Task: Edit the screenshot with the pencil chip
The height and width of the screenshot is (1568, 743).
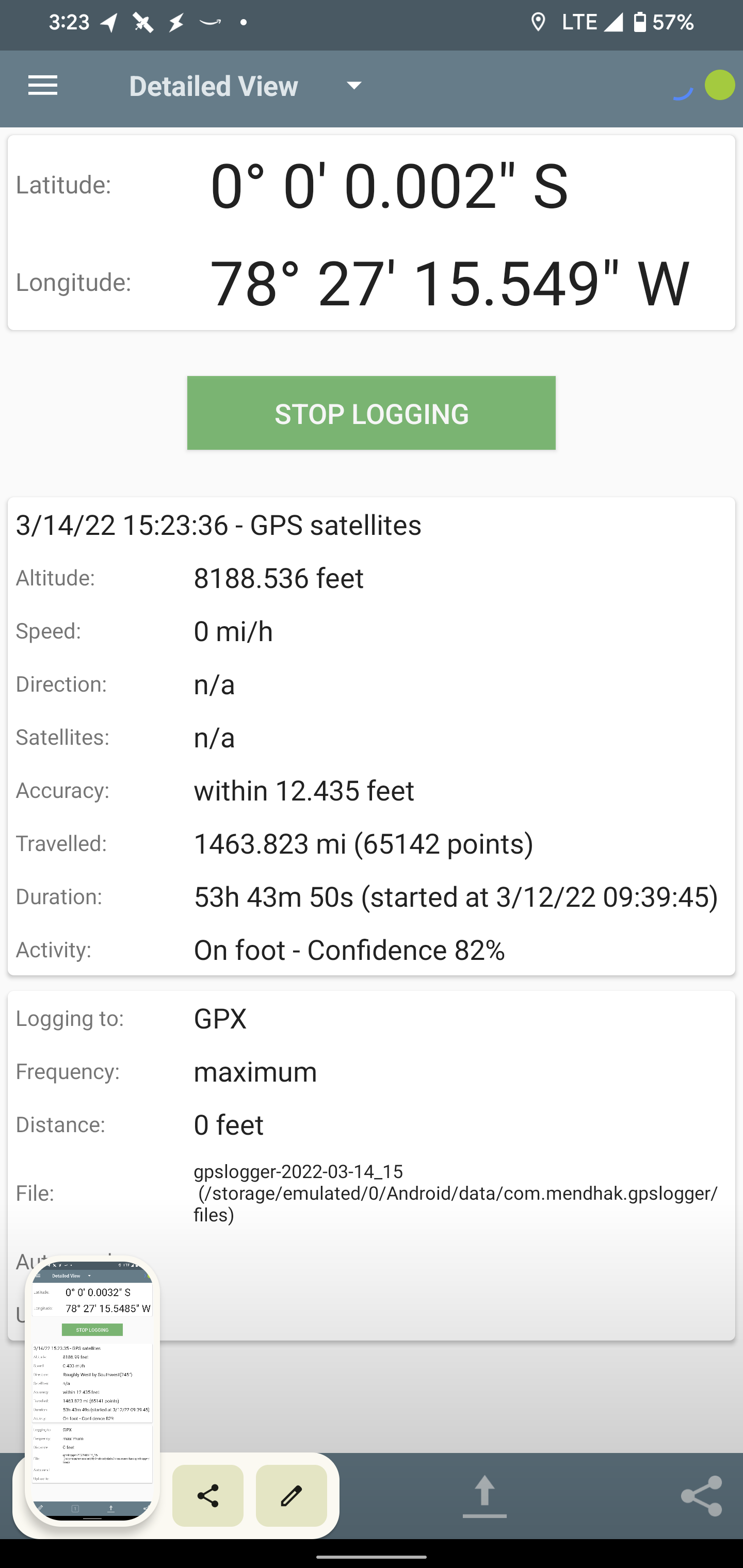Action: point(291,1496)
